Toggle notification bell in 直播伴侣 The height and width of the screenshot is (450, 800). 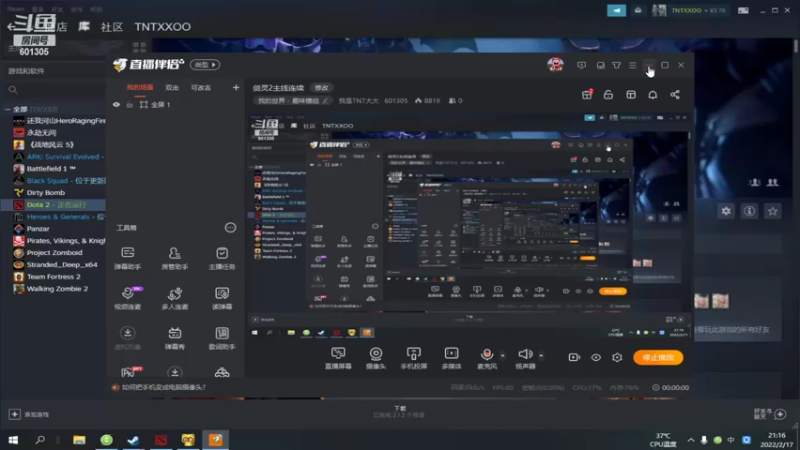tap(653, 94)
